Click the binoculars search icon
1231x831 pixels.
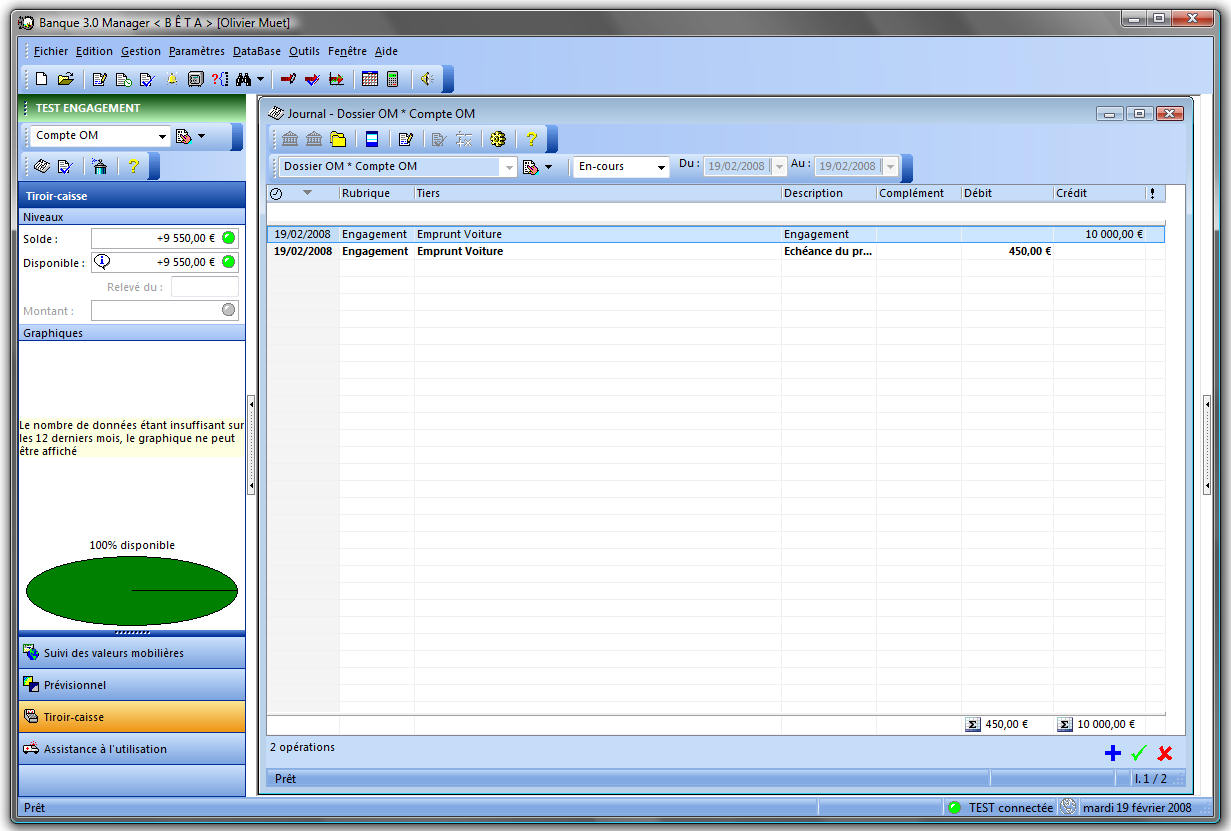click(243, 79)
